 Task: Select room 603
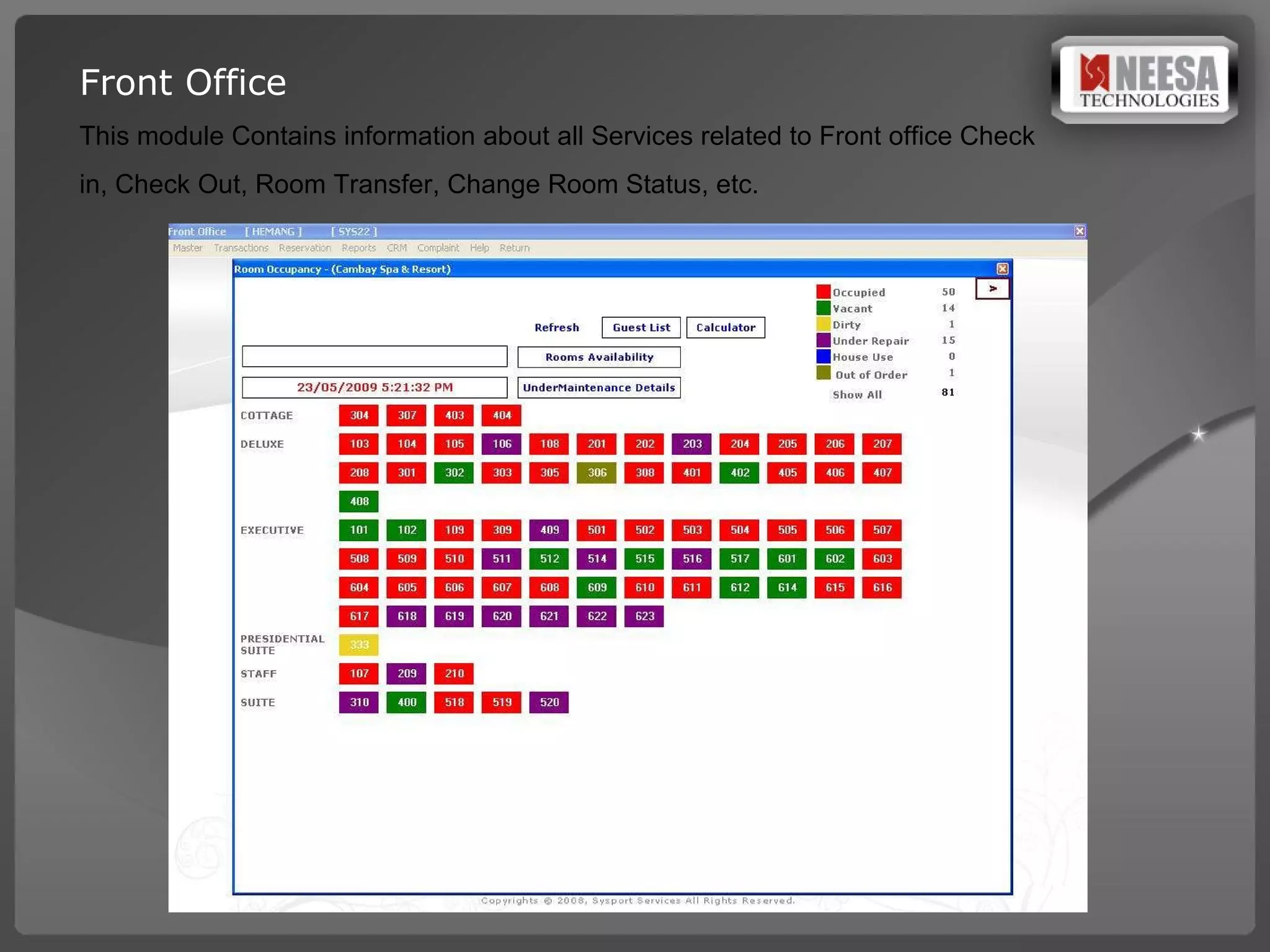(x=882, y=559)
